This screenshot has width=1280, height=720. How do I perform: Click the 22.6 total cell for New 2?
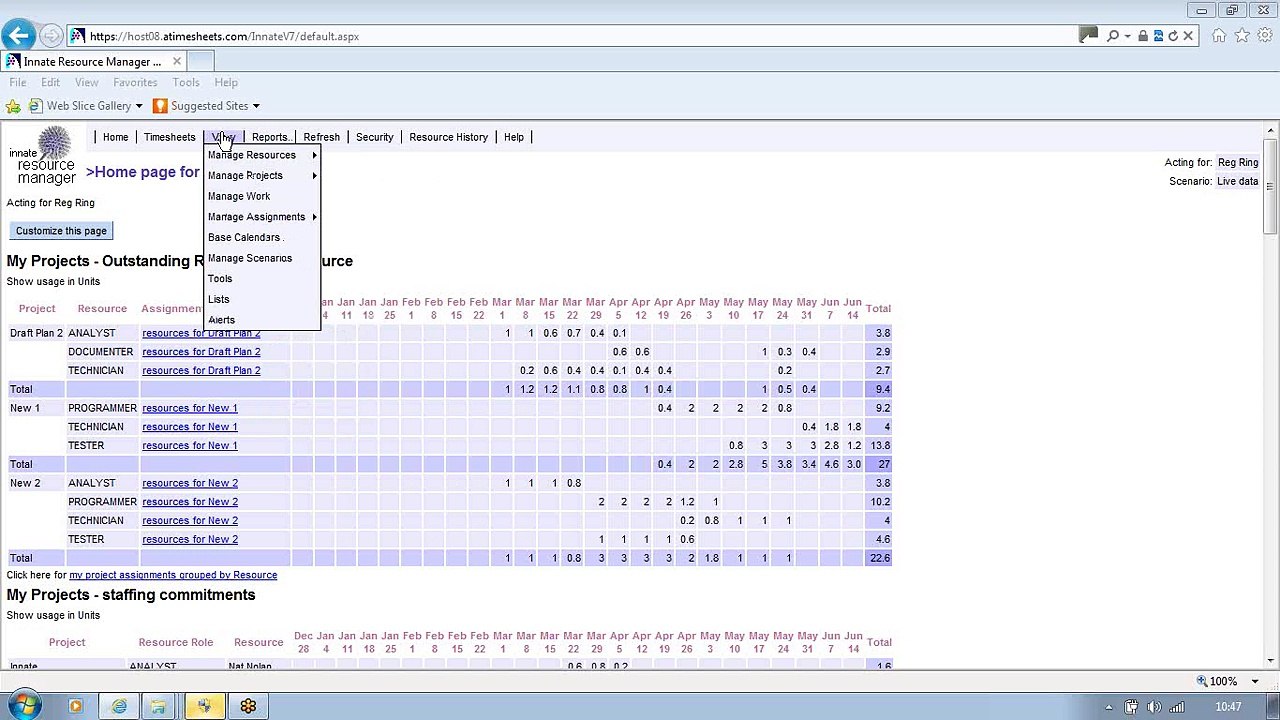879,558
